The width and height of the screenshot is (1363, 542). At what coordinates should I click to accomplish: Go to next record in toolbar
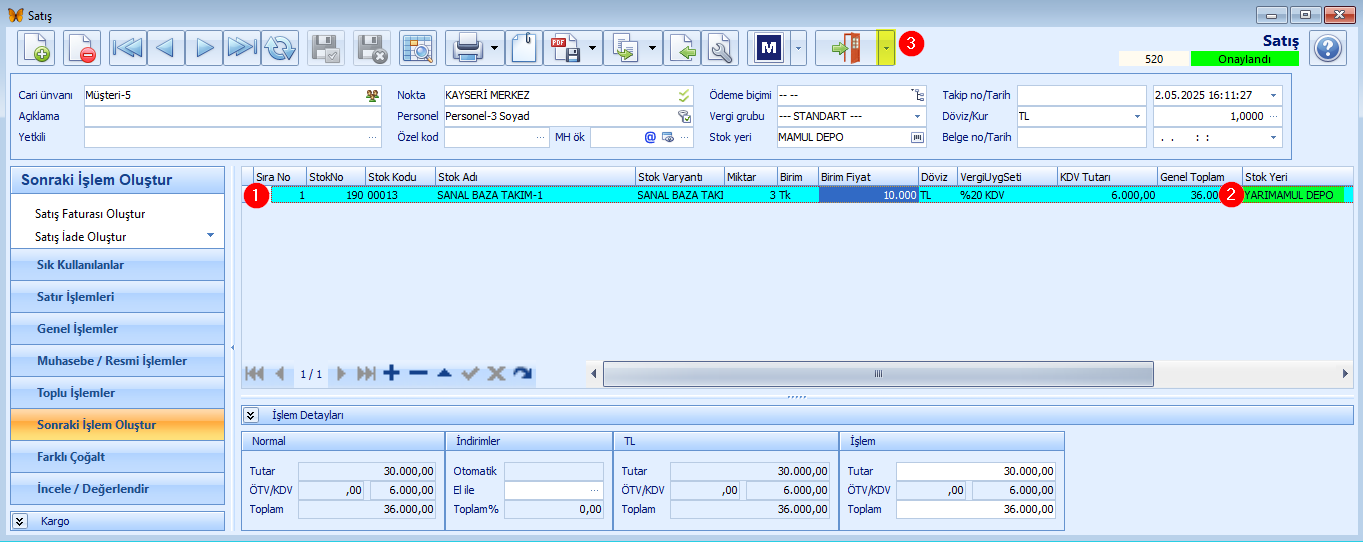(x=204, y=47)
